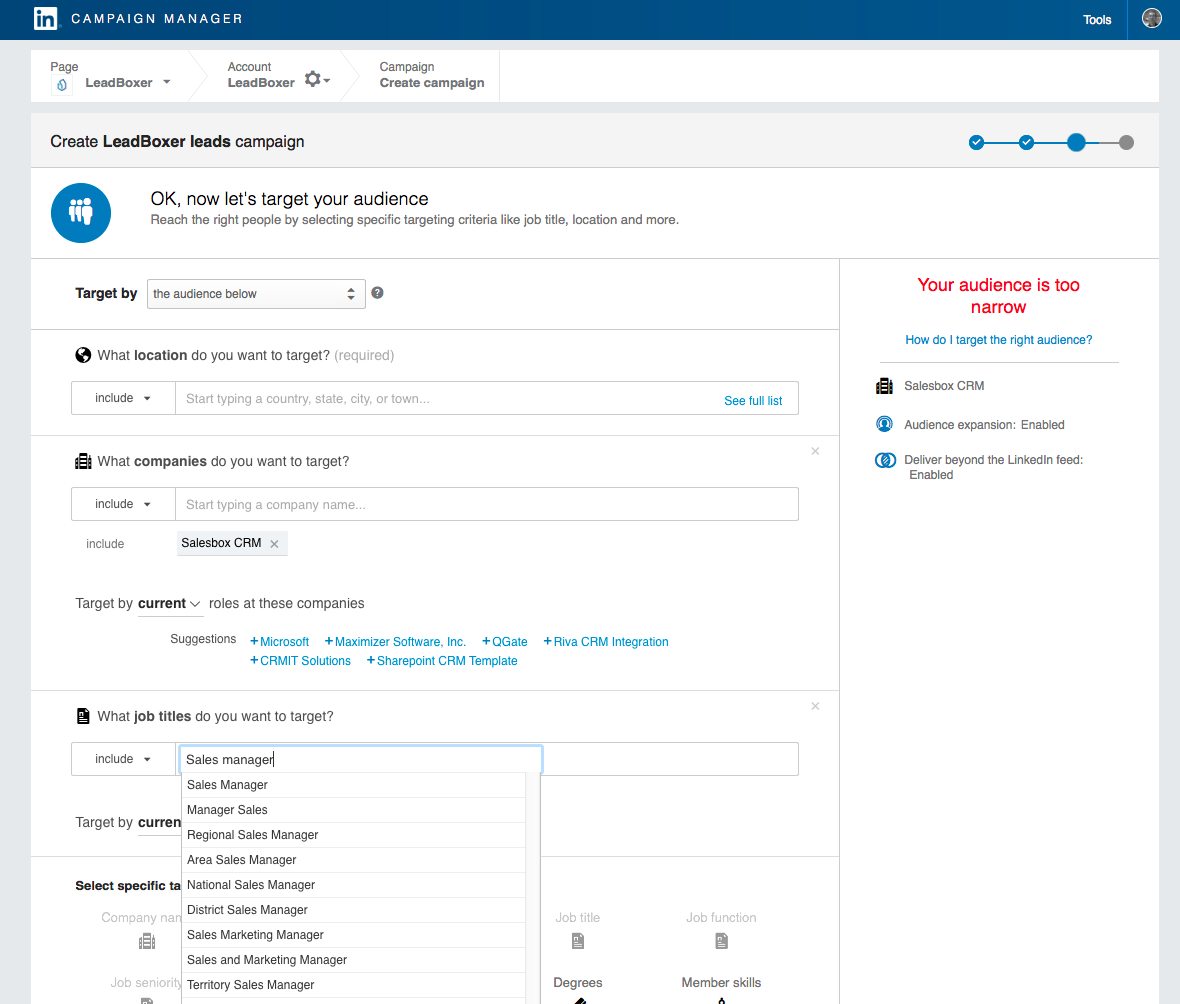
Task: Choose District Sales Manager suggestion
Action: 354,910
